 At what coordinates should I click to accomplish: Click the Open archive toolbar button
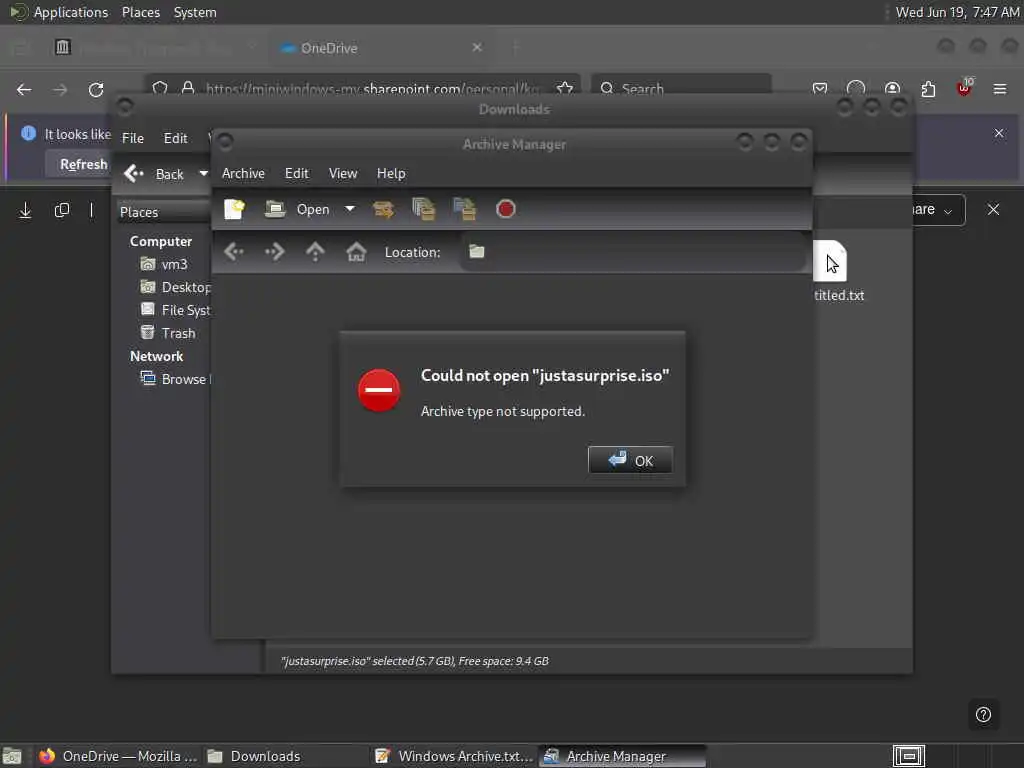click(297, 209)
